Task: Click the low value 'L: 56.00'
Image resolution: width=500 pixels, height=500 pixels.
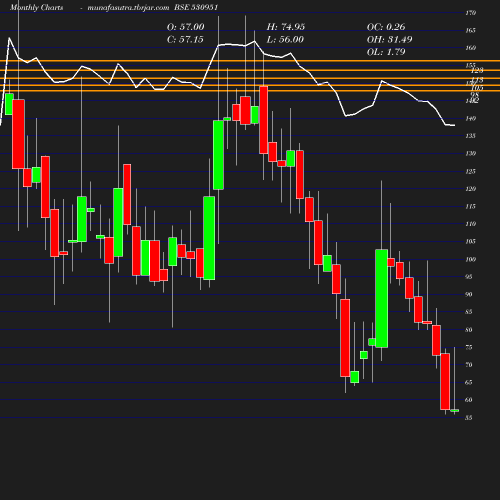Action: point(285,40)
